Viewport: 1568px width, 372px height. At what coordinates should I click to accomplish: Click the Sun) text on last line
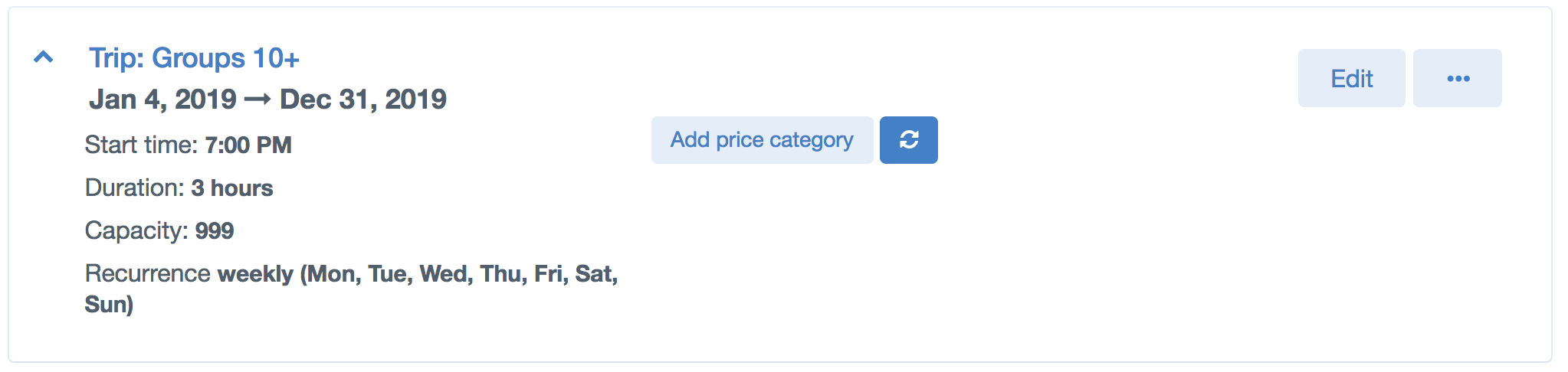coord(109,305)
